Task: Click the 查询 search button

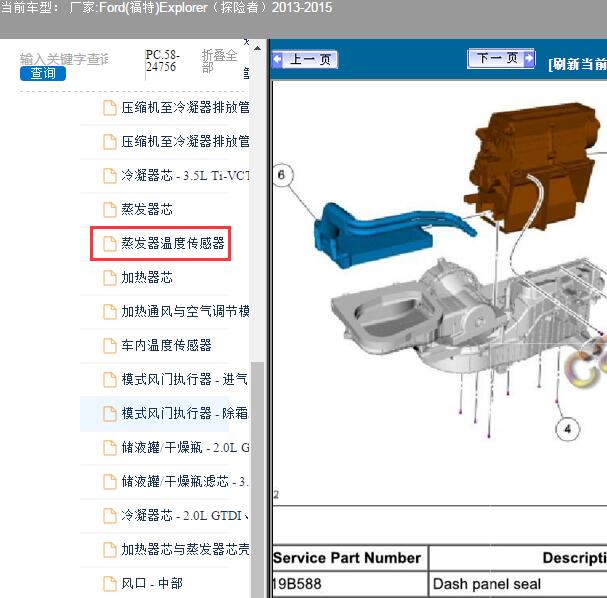Action: 43,73
